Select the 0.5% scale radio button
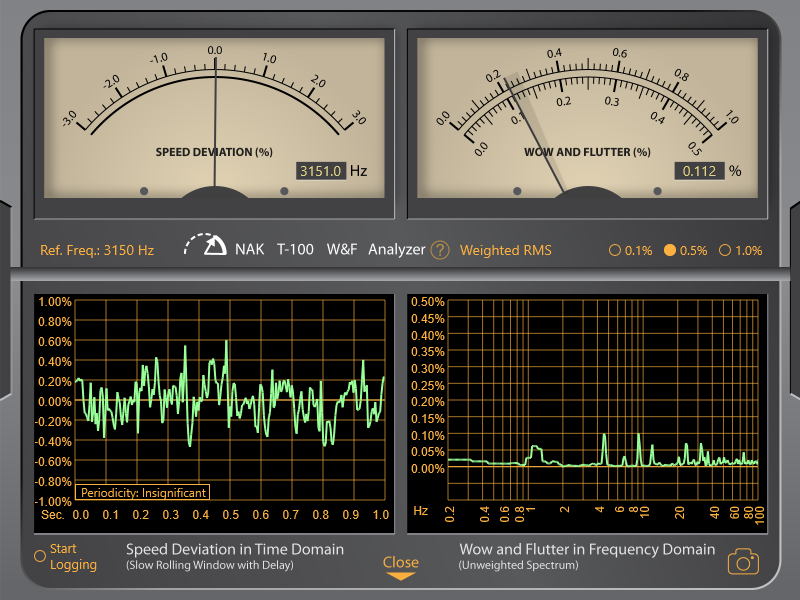Image resolution: width=800 pixels, height=600 pixels. pyautogui.click(x=670, y=251)
